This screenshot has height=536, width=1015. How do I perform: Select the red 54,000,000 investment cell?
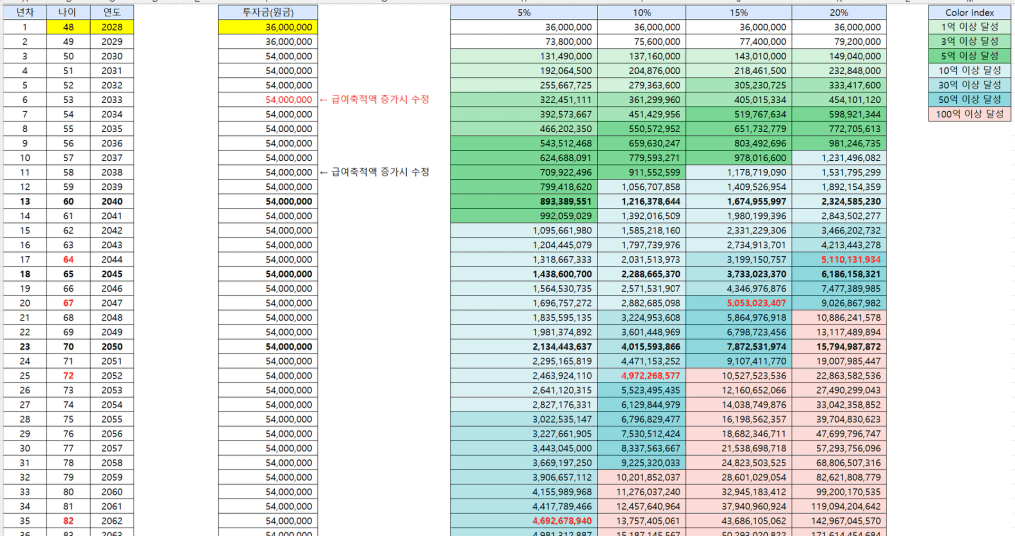pos(267,100)
